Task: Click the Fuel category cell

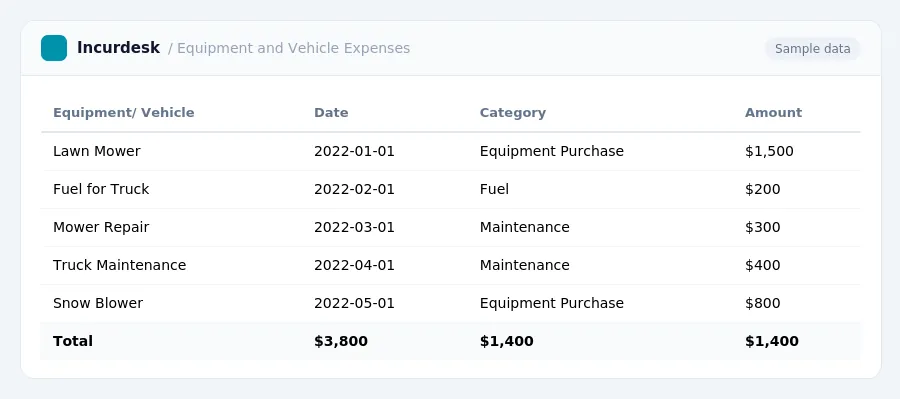Action: pos(494,189)
